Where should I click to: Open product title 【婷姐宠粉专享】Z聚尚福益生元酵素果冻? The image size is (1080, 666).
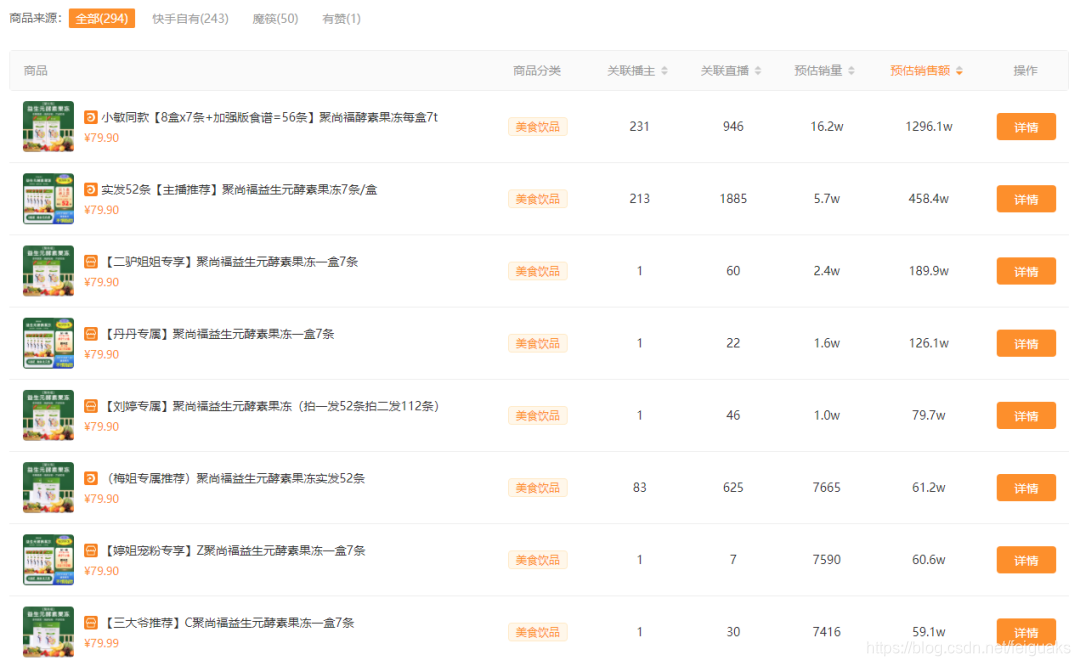click(233, 550)
